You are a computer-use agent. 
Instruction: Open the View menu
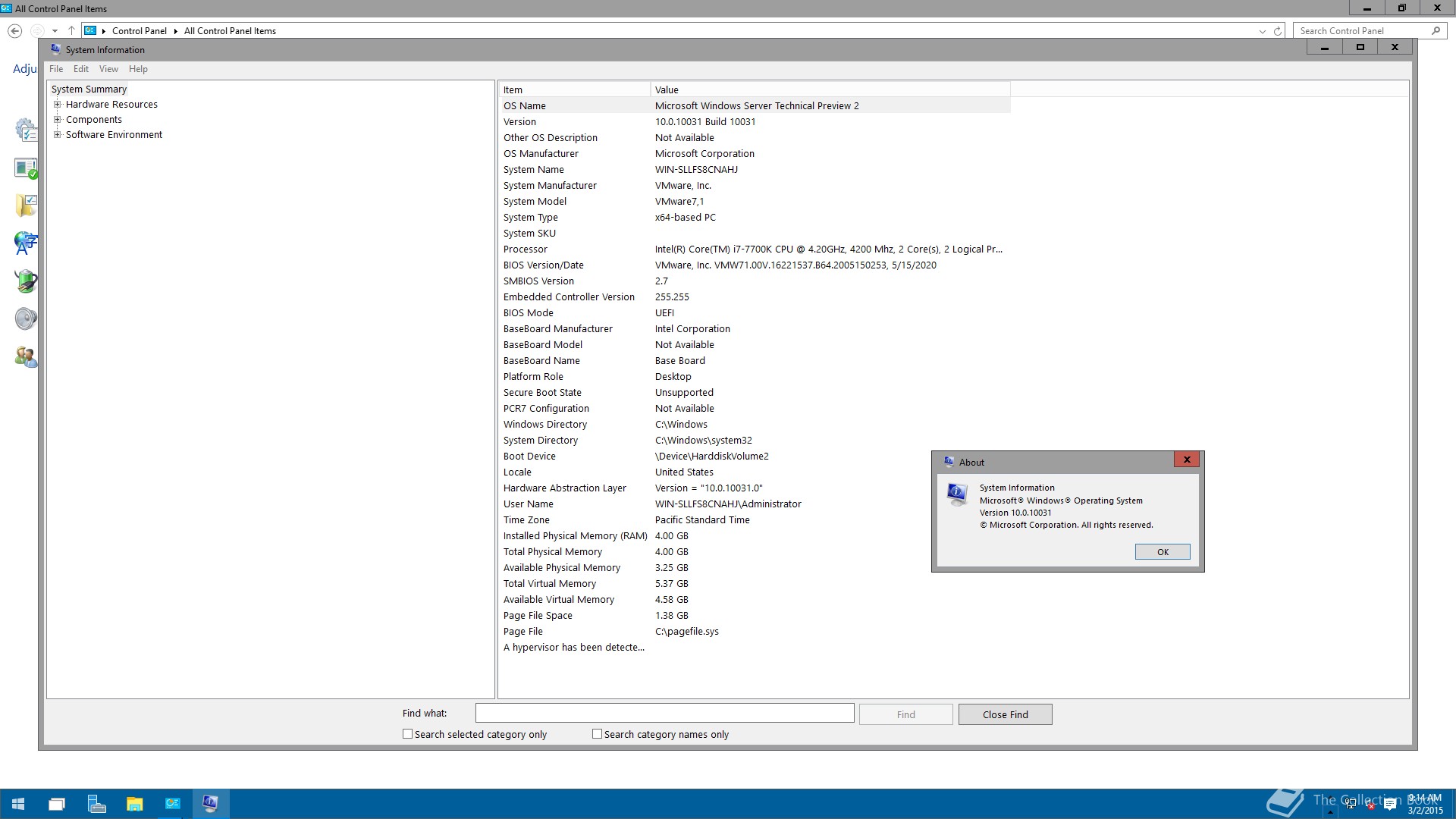click(108, 69)
